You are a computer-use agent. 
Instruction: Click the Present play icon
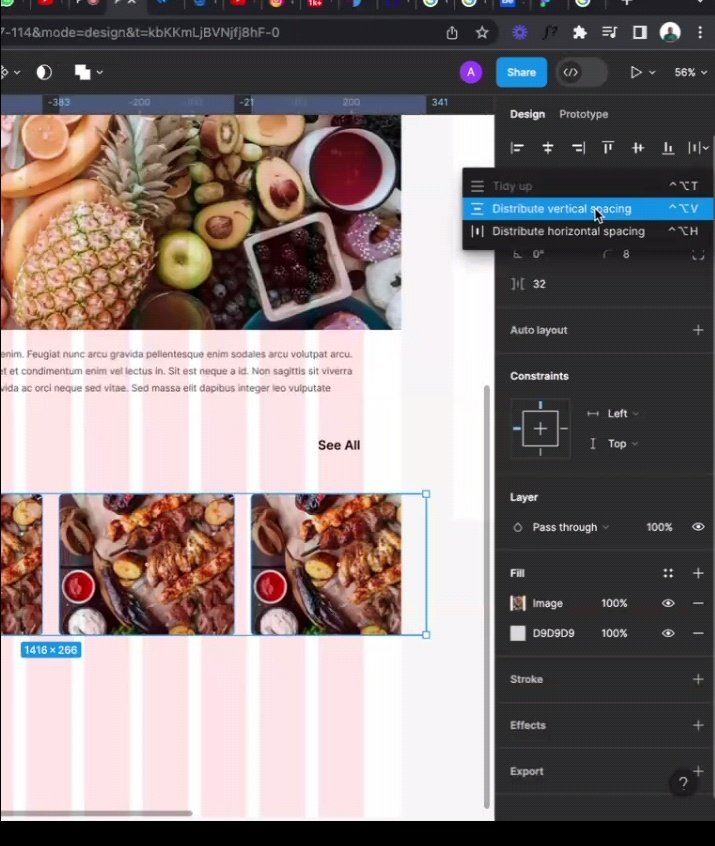[x=636, y=72]
